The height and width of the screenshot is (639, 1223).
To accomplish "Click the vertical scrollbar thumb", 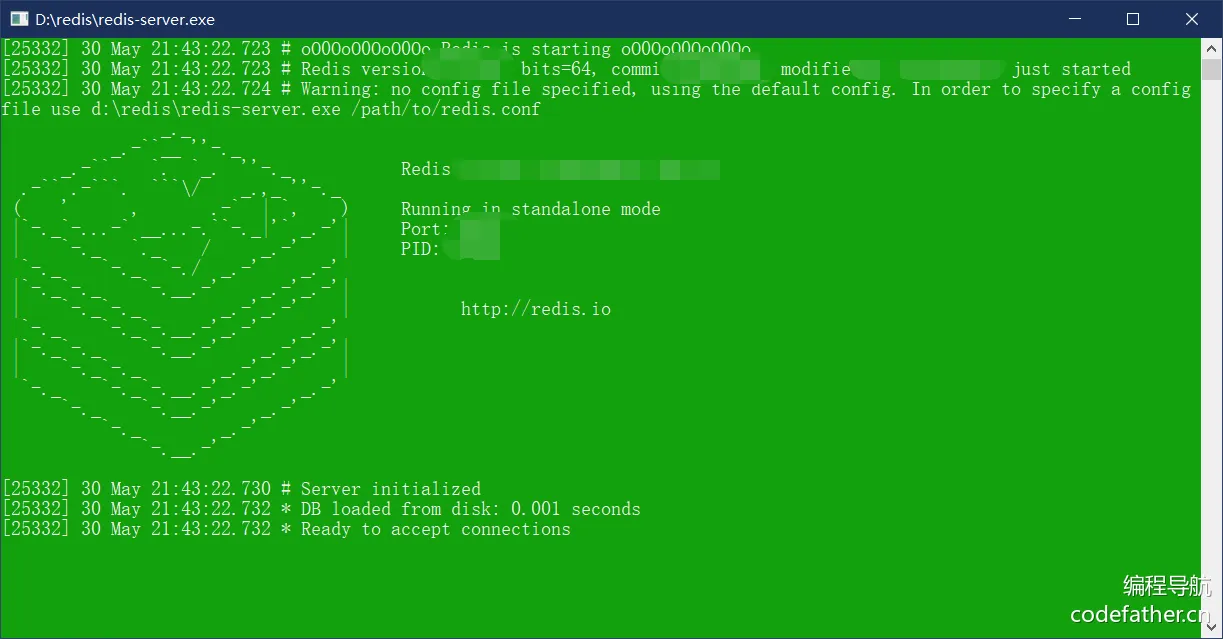I will click(1211, 69).
